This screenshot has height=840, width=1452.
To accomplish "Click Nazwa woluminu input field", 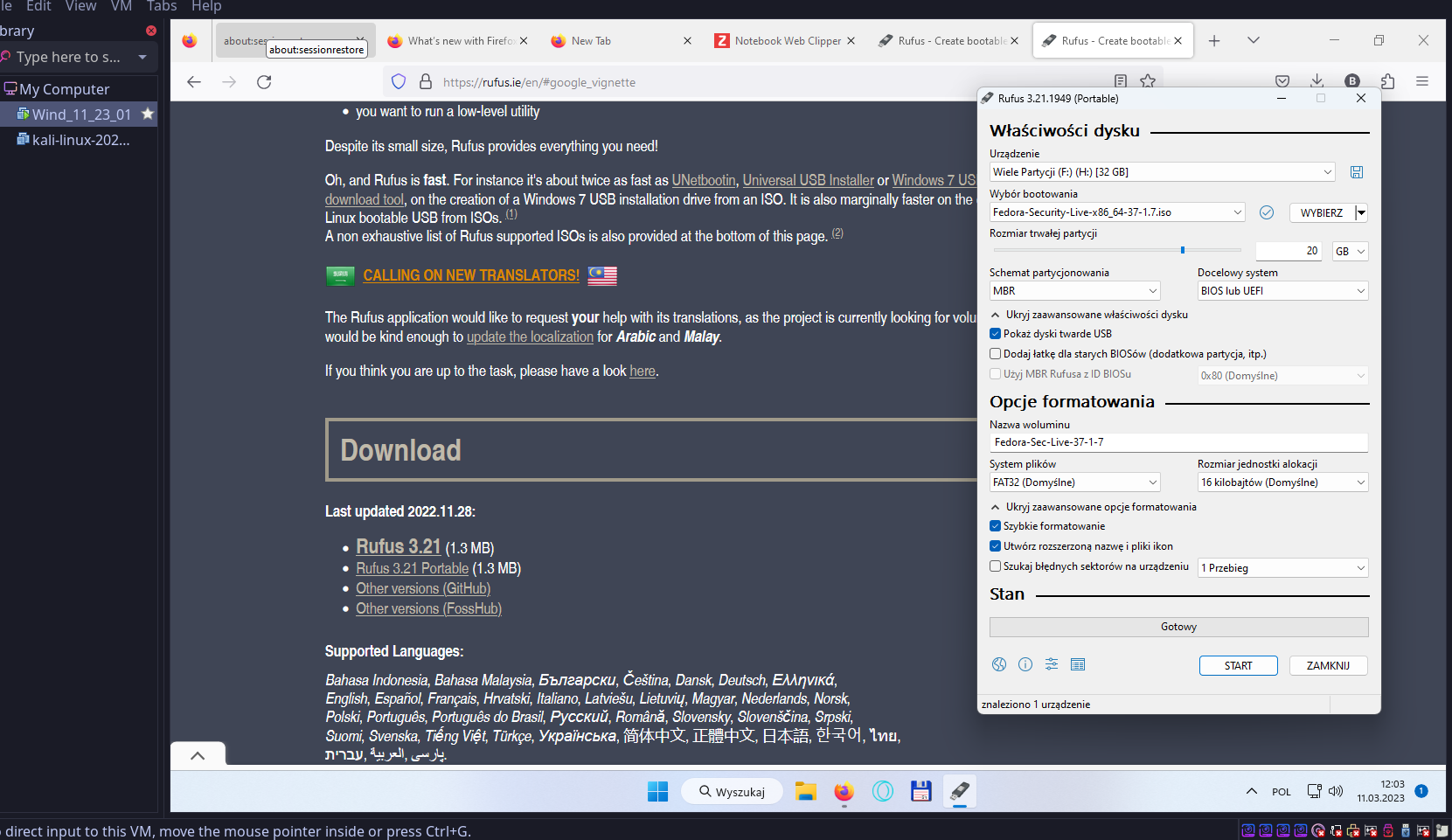I will coord(1178,442).
